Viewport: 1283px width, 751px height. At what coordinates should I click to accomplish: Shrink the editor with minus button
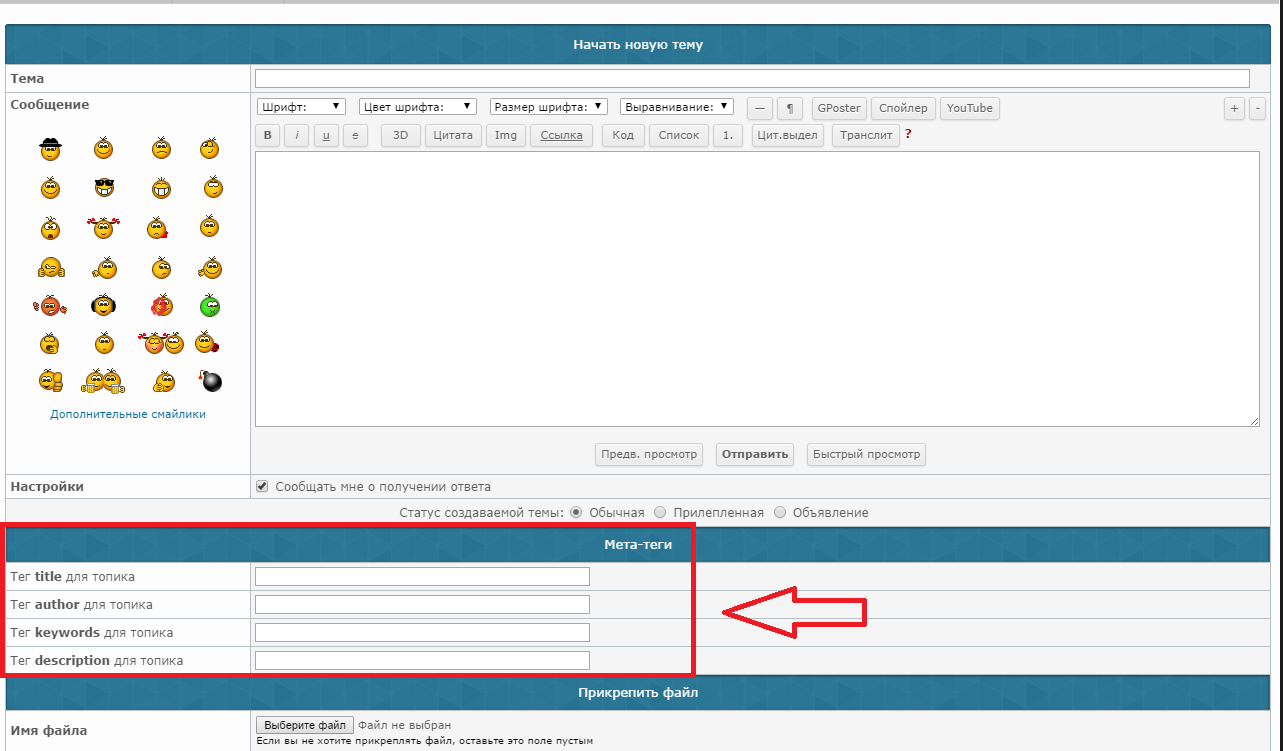[1258, 108]
